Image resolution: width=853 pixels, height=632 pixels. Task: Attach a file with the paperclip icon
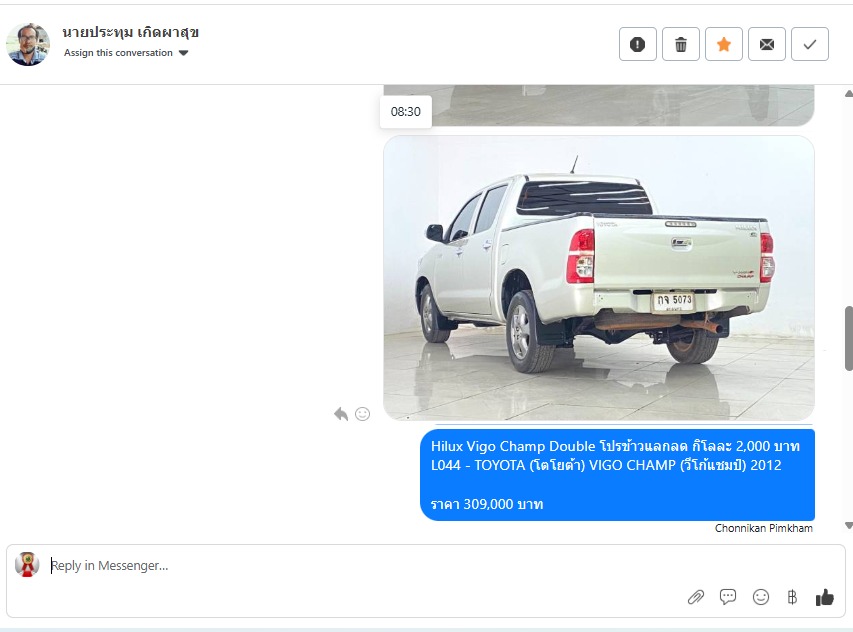pyautogui.click(x=696, y=597)
